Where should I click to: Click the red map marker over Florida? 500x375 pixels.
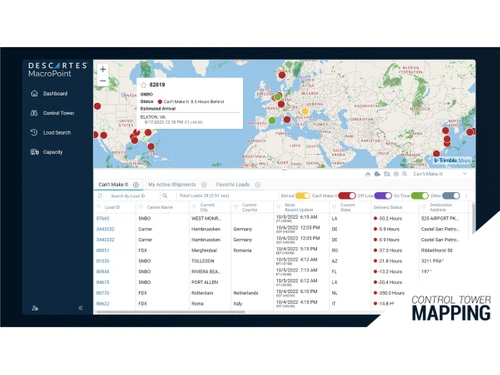click(x=151, y=146)
